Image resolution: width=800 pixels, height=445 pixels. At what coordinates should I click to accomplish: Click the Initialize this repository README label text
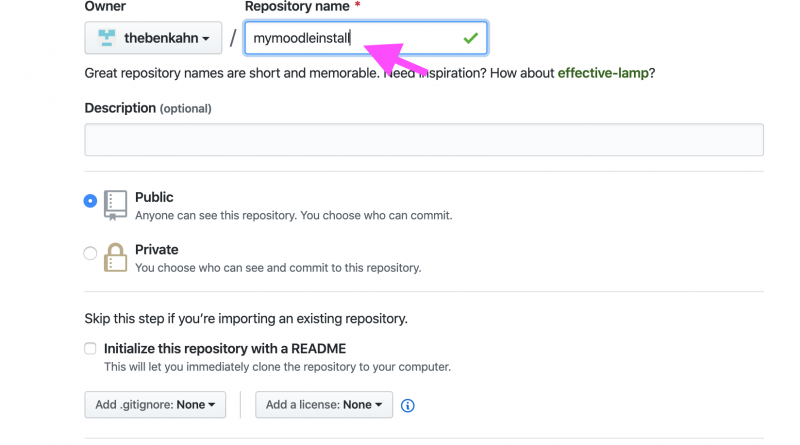tap(225, 349)
